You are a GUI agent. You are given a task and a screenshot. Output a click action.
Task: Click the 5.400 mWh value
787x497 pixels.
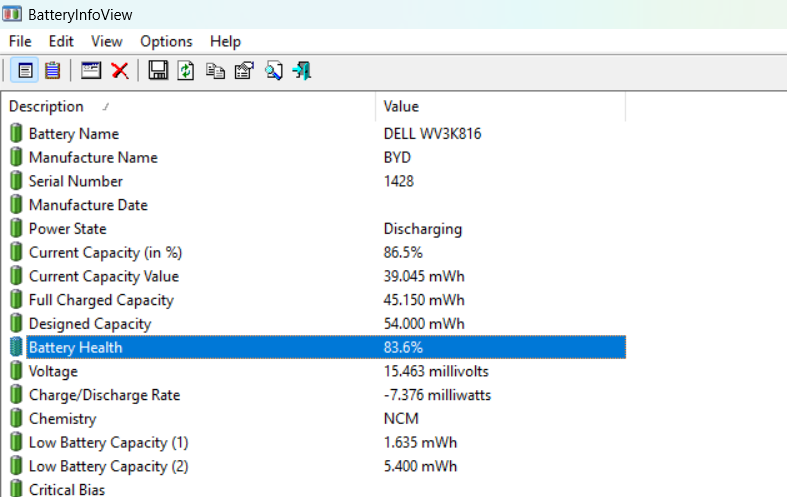420,466
